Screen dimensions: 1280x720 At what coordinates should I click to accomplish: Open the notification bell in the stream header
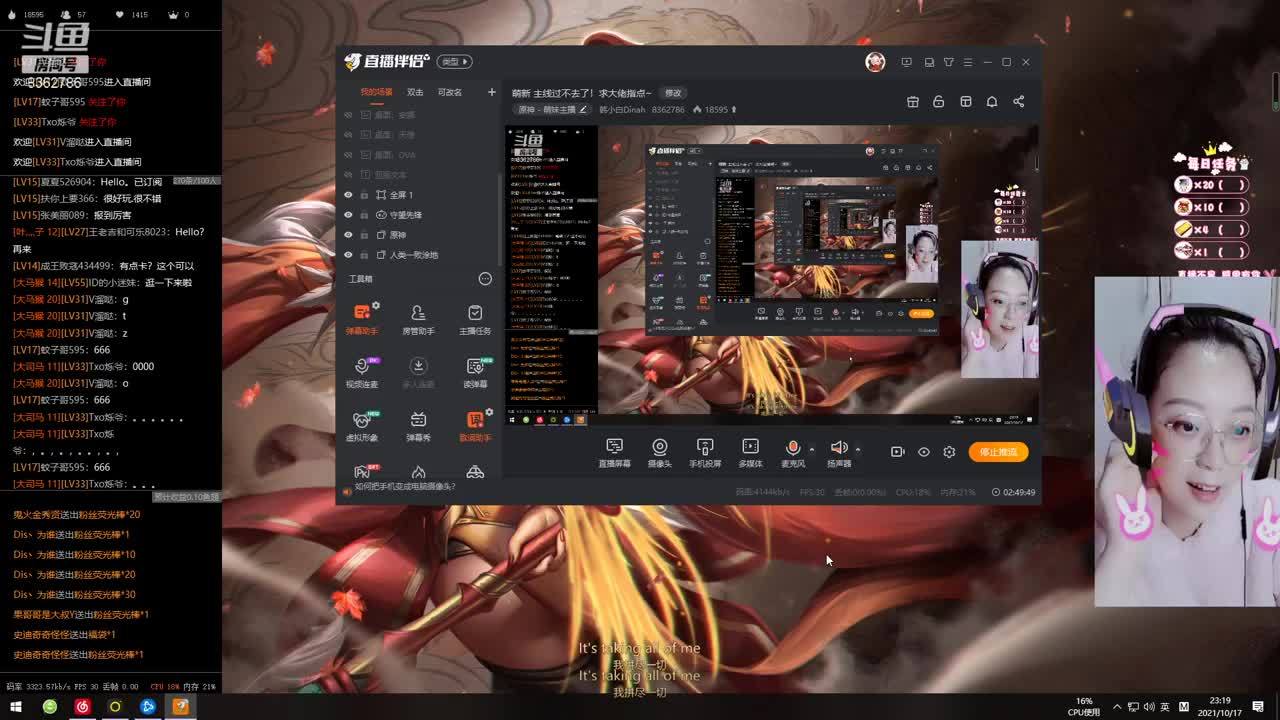(x=992, y=101)
